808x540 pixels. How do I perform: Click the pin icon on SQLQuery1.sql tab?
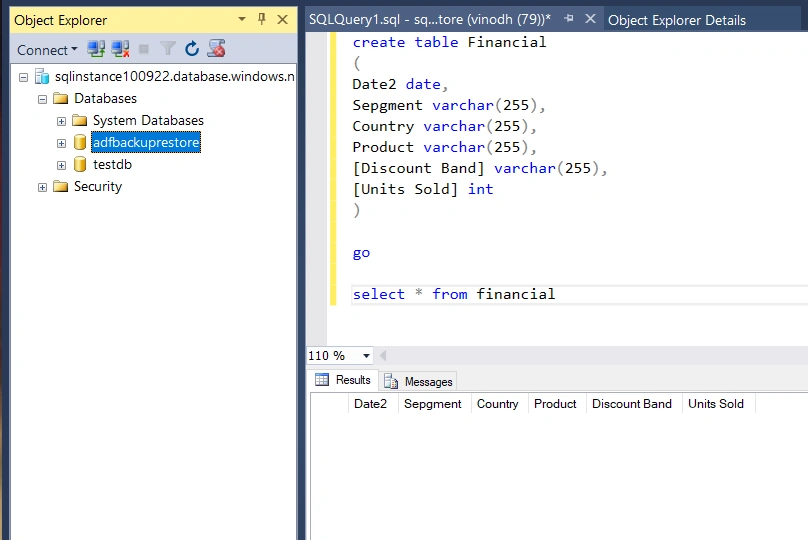coord(569,19)
